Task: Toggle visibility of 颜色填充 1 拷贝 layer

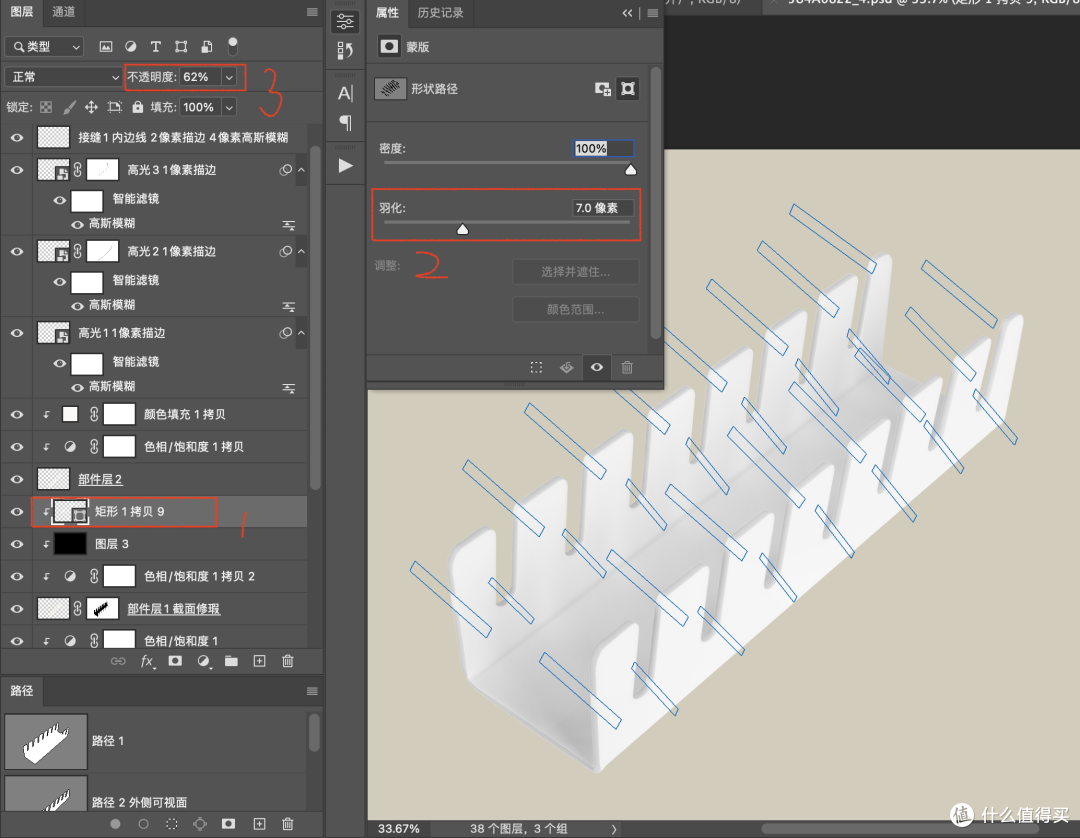Action: [x=17, y=415]
